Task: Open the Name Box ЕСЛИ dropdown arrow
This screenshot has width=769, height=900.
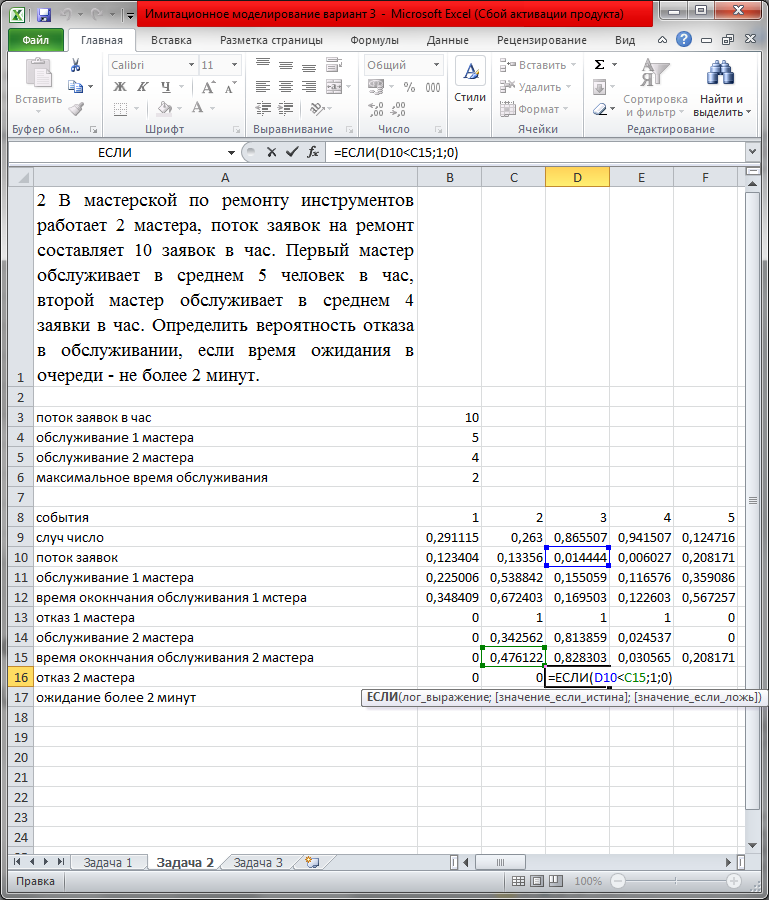Action: coord(231,153)
